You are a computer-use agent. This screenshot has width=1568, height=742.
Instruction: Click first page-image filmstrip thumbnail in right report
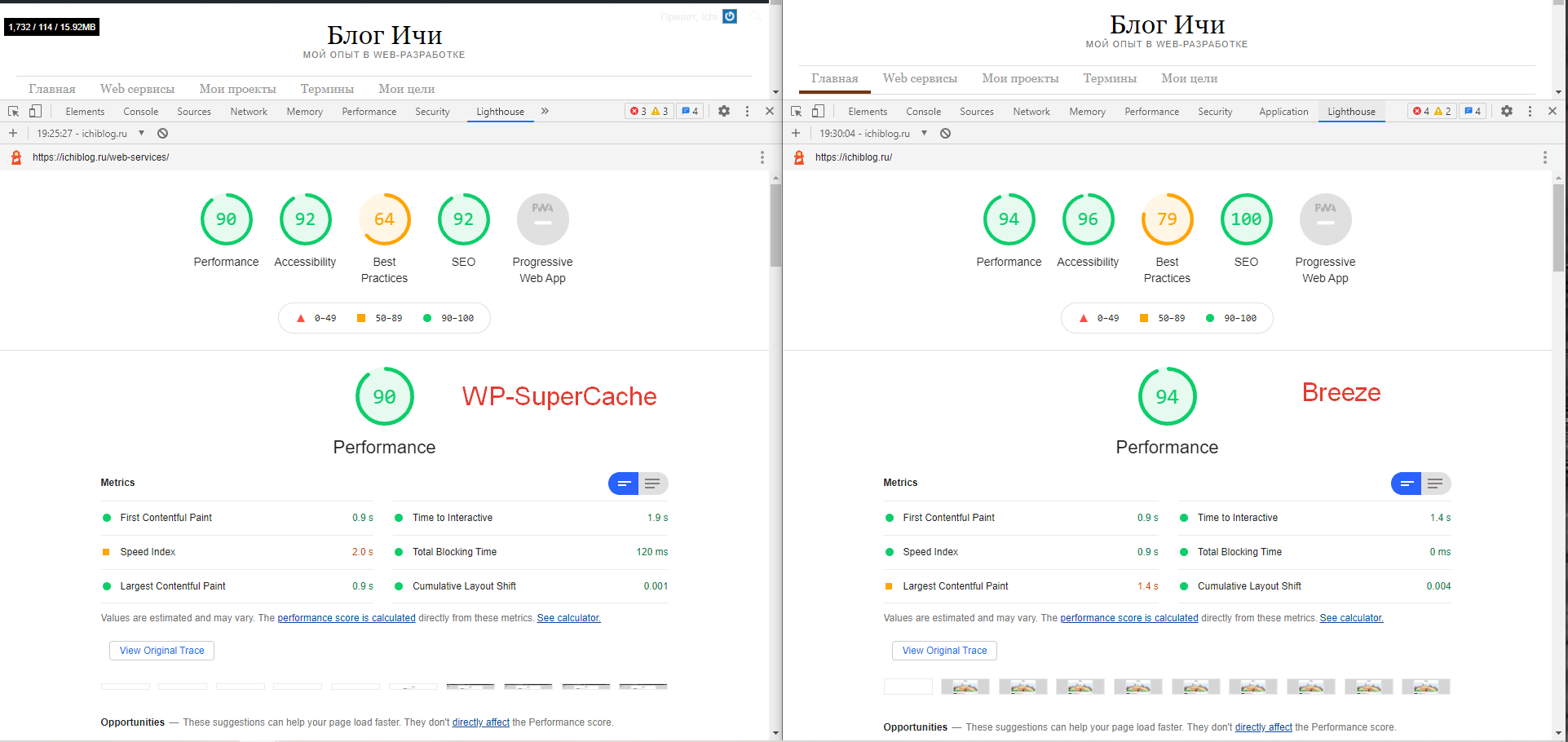pyautogui.click(x=965, y=687)
